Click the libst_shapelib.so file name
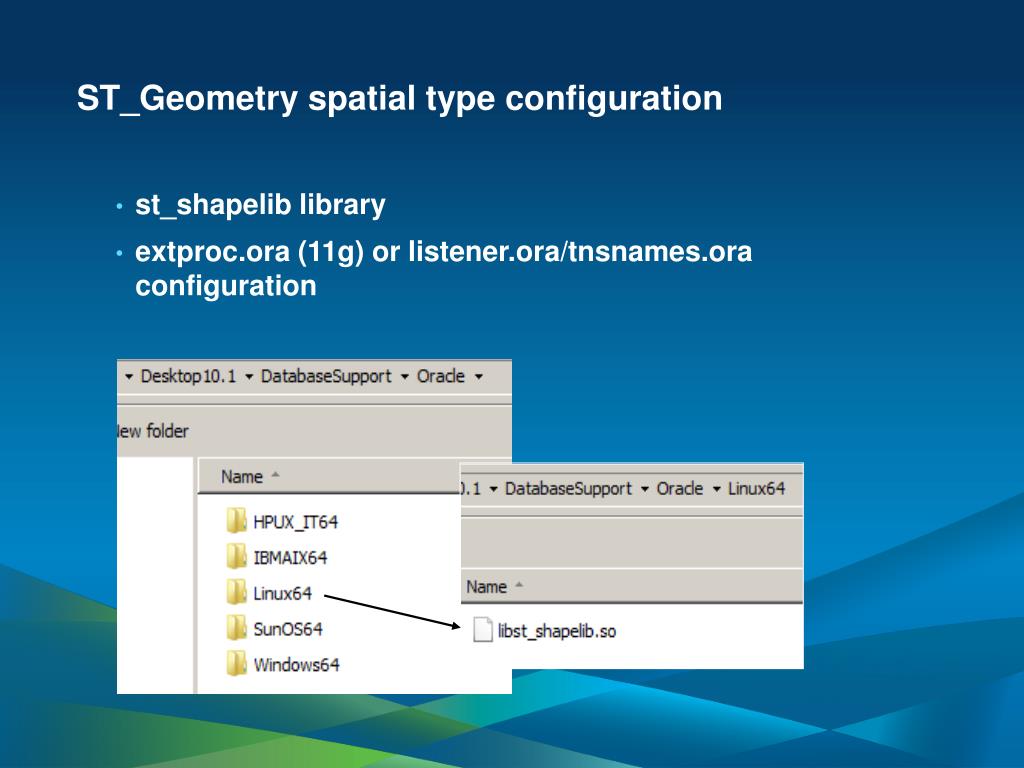The image size is (1024, 768). [x=556, y=632]
